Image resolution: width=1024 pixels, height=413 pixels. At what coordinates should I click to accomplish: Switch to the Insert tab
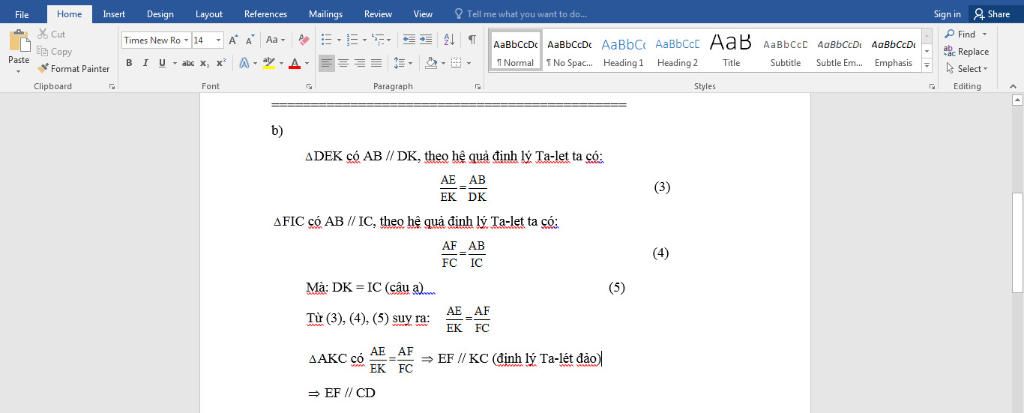114,14
